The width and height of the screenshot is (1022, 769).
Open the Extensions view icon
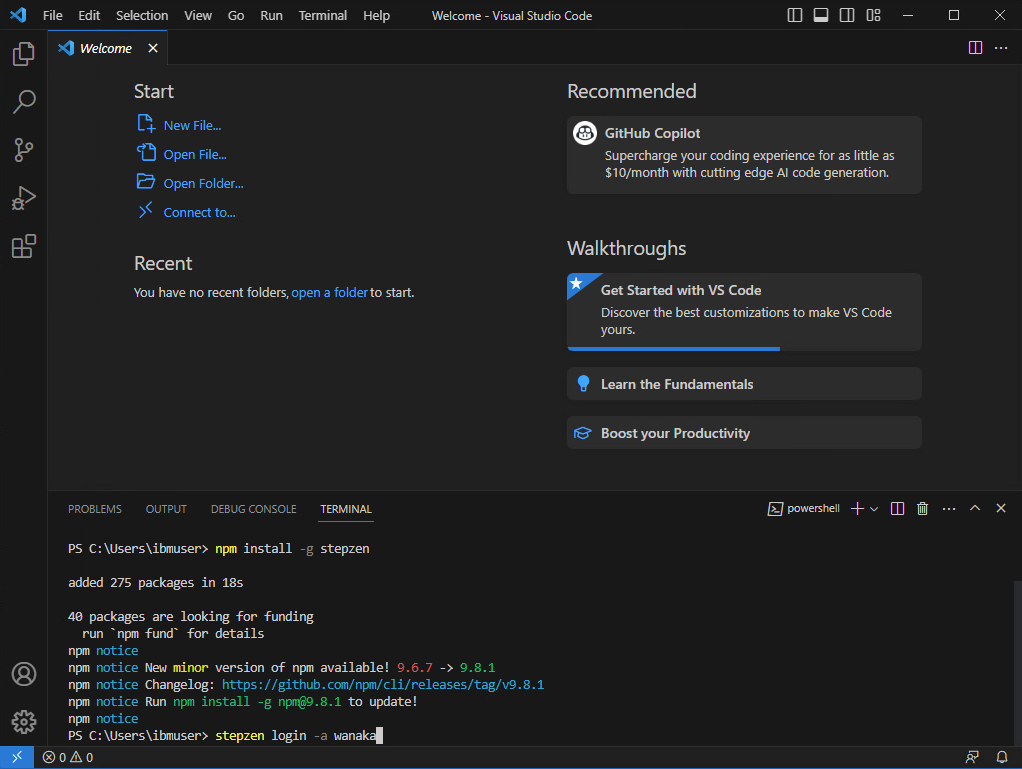24,246
